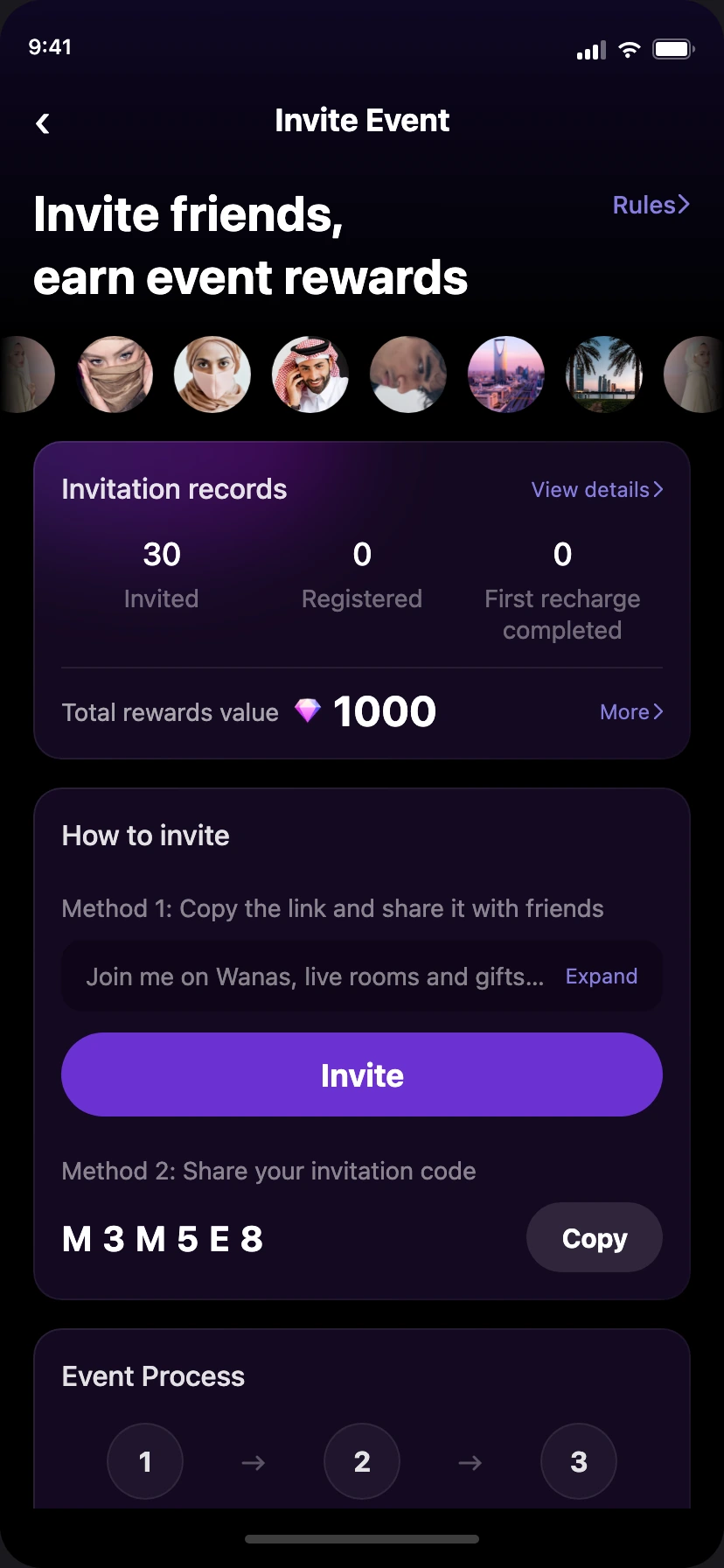
Task: Tap the purple Invite button
Action: (362, 1074)
